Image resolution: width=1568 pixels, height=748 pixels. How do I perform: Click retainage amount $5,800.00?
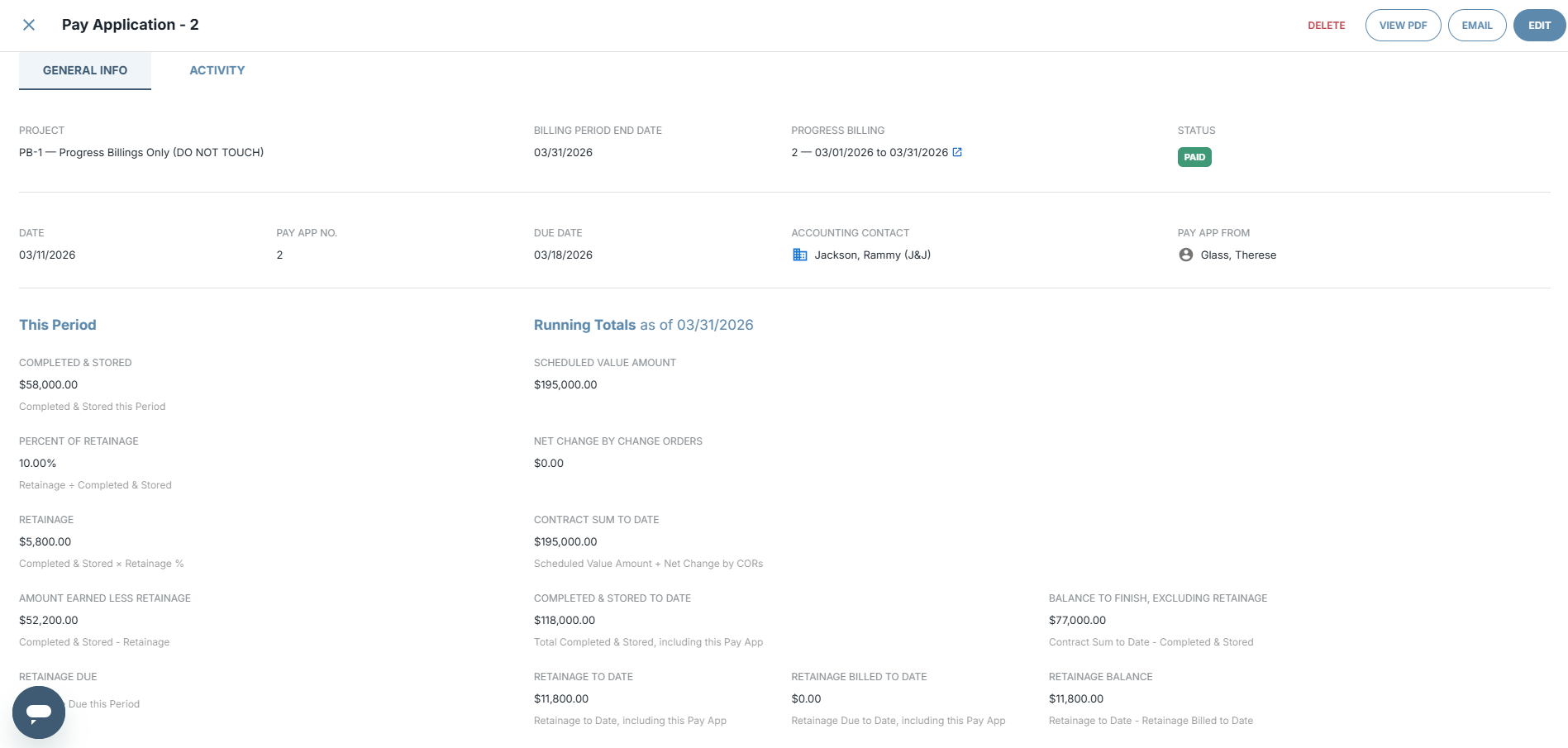coord(45,541)
